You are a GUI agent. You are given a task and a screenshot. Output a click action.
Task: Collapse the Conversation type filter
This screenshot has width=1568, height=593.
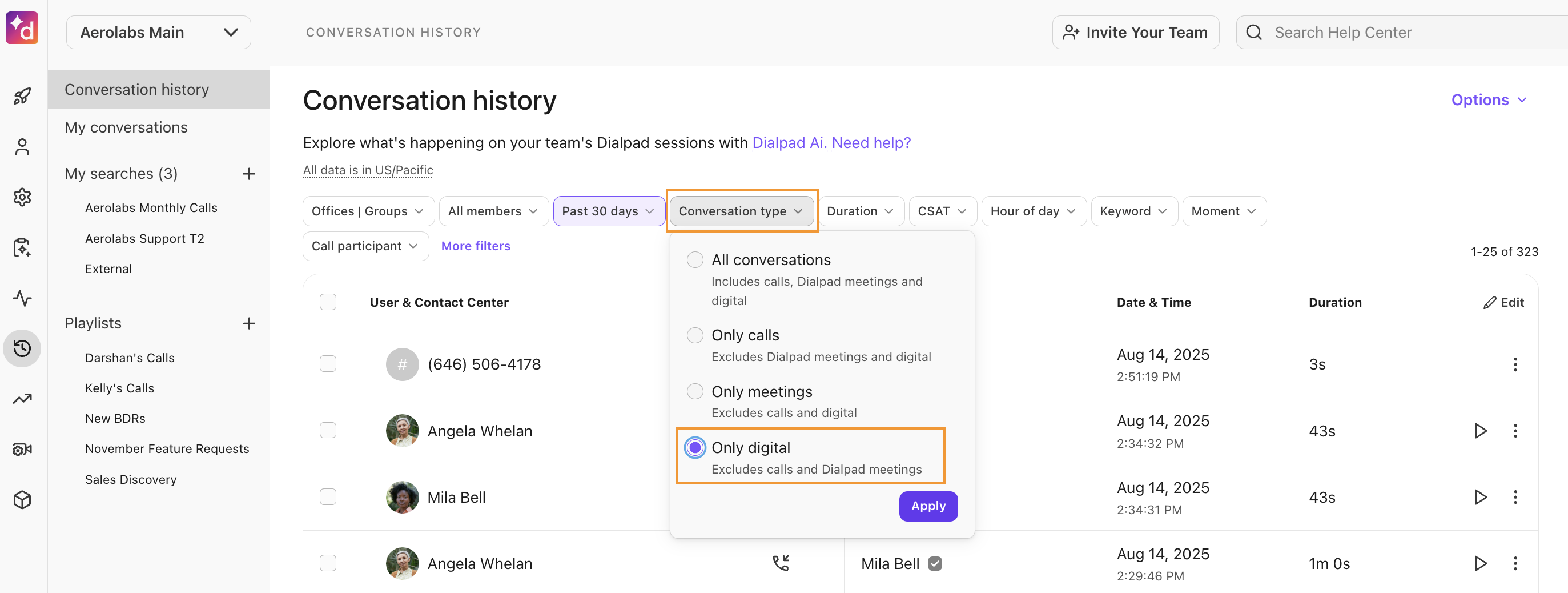click(741, 211)
